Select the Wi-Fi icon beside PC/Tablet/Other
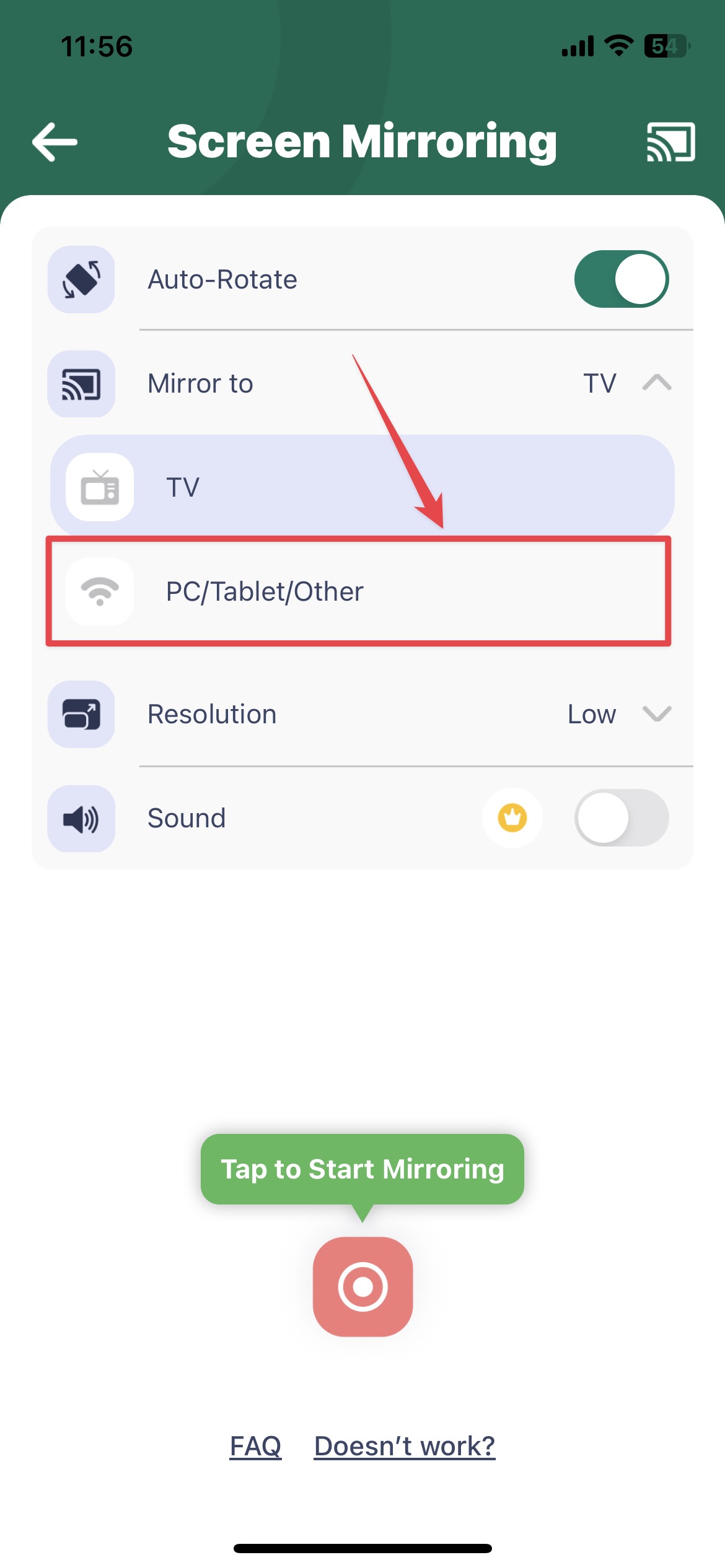This screenshot has width=725, height=1568. point(100,592)
